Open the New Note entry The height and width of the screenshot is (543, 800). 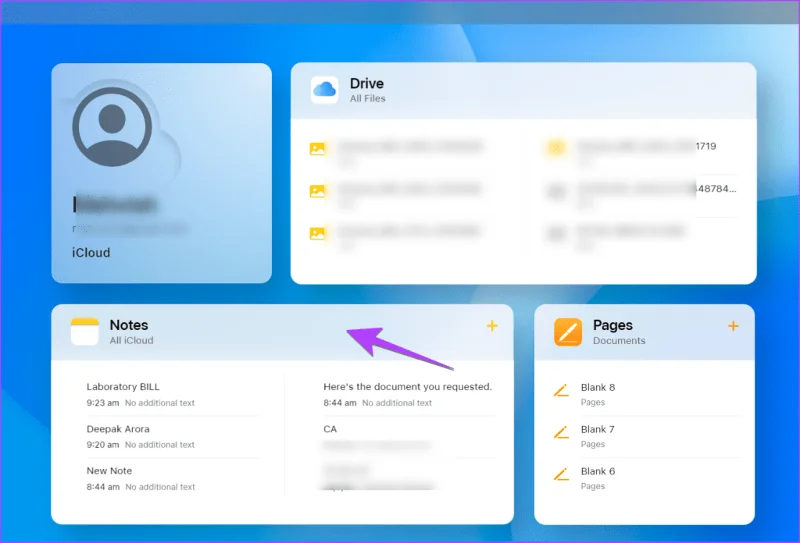point(172,479)
